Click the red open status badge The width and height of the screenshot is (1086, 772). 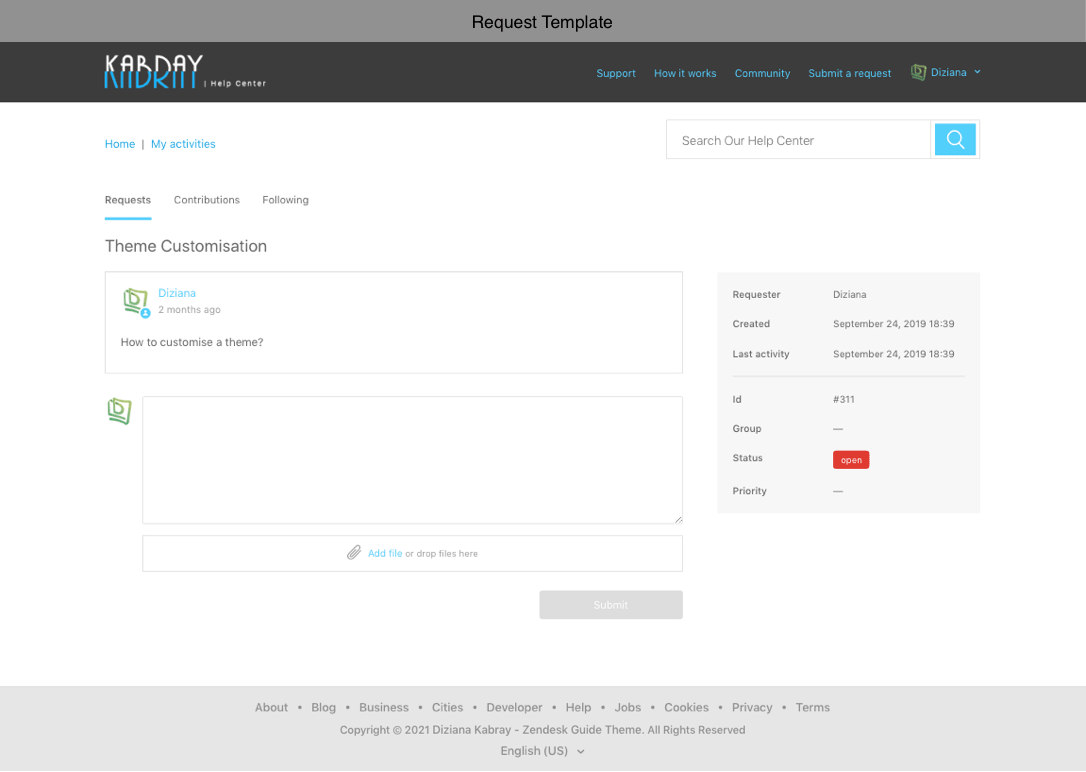(851, 460)
